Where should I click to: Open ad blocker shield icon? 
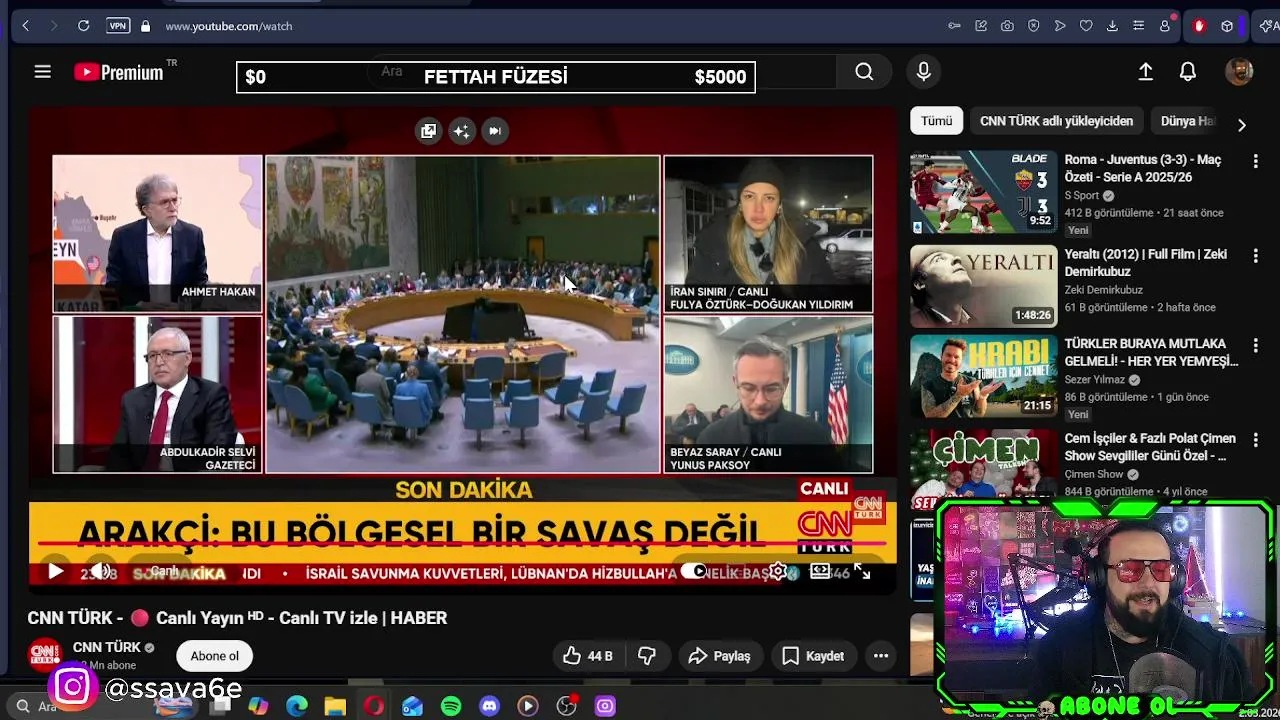click(1034, 26)
